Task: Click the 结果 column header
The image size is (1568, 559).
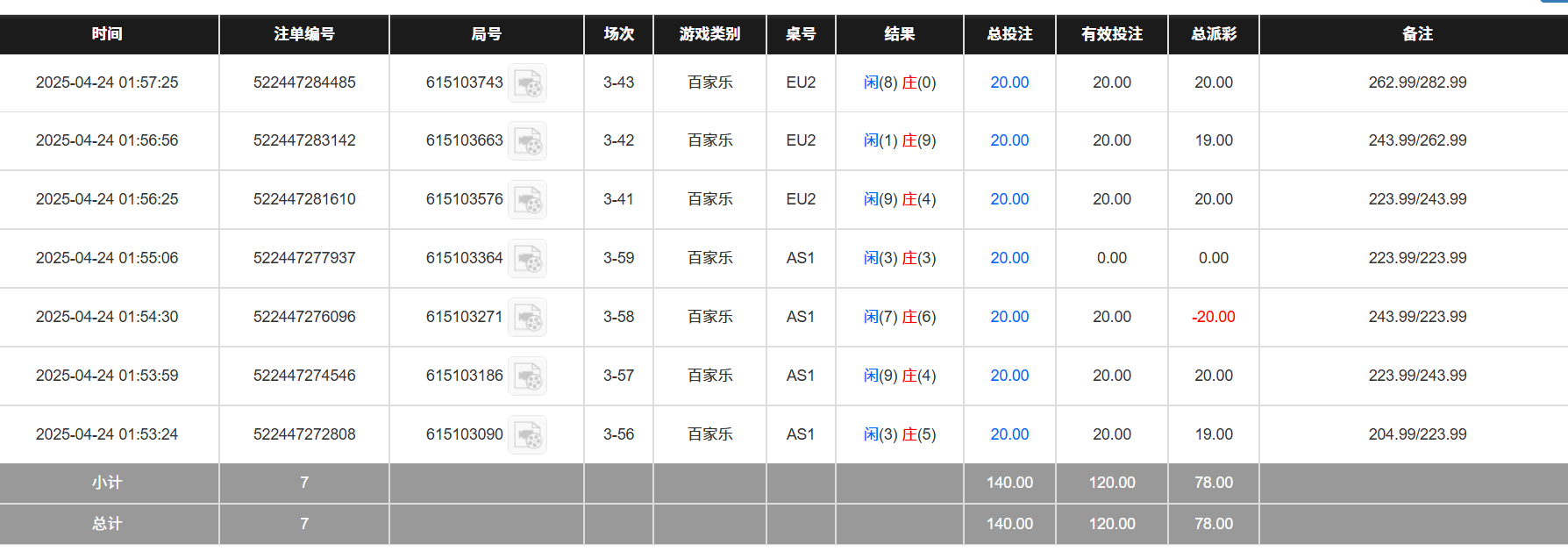Action: [x=900, y=34]
